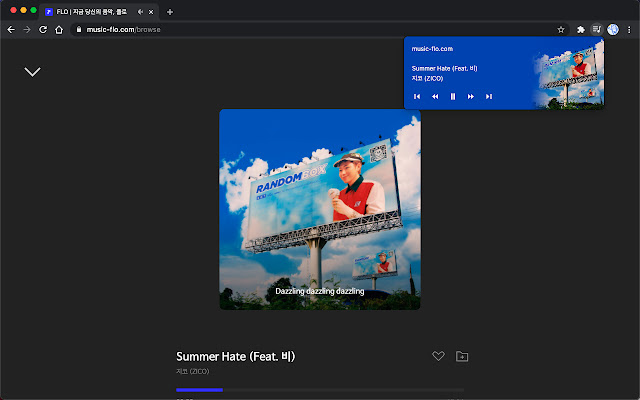Image resolution: width=640 pixels, height=400 pixels.
Task: Open the artist link 지코 (ZICO) under the title
Action: [192, 371]
